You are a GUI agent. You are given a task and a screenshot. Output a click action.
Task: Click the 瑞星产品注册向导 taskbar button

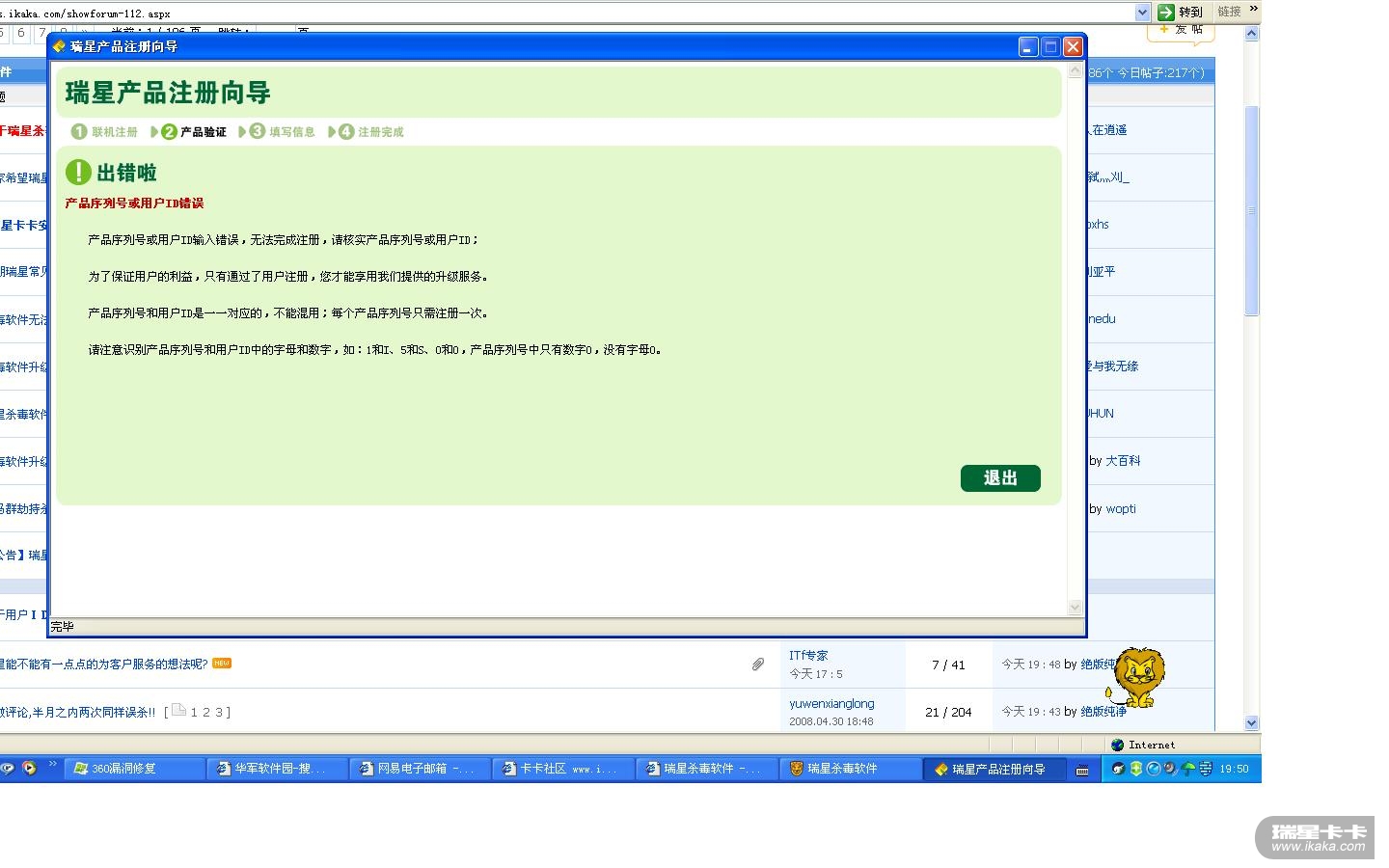(x=994, y=769)
